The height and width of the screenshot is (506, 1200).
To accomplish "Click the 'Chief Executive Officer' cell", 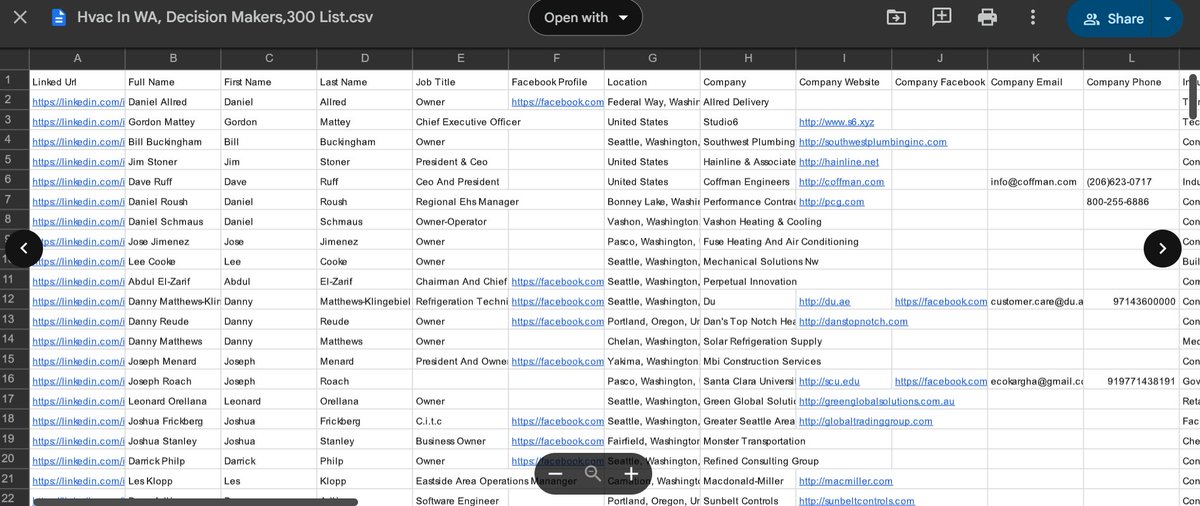I will pos(468,122).
